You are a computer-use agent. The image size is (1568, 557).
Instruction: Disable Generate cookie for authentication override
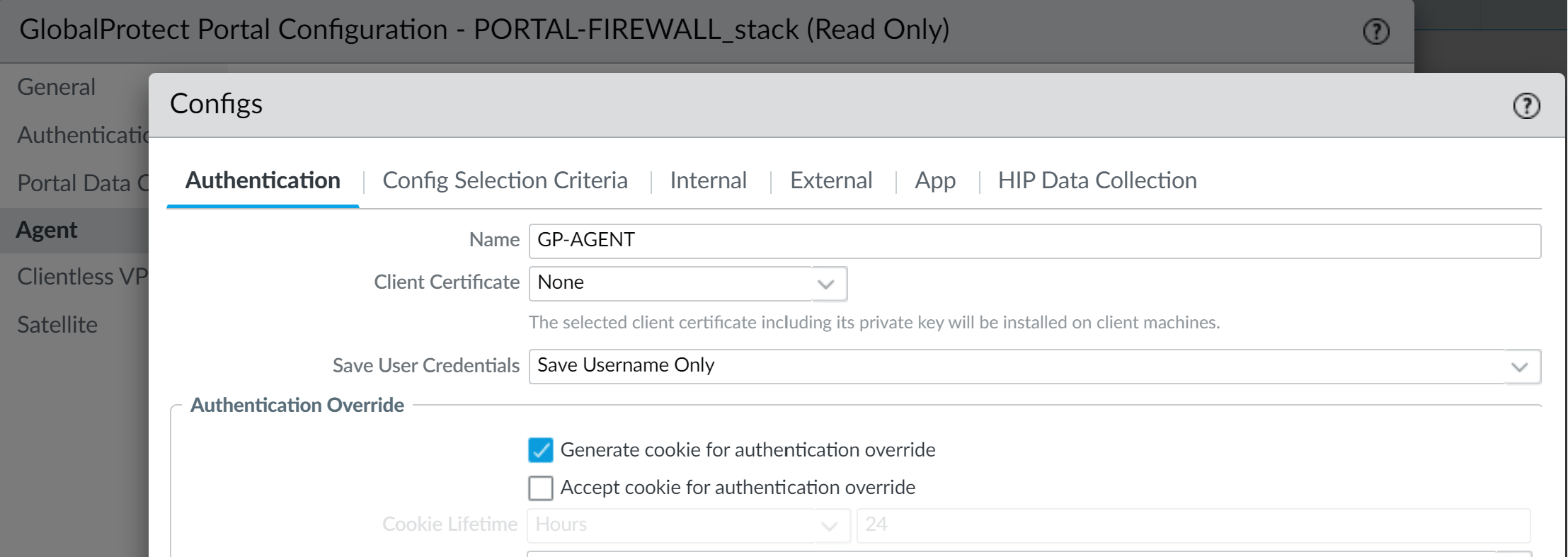[x=541, y=450]
